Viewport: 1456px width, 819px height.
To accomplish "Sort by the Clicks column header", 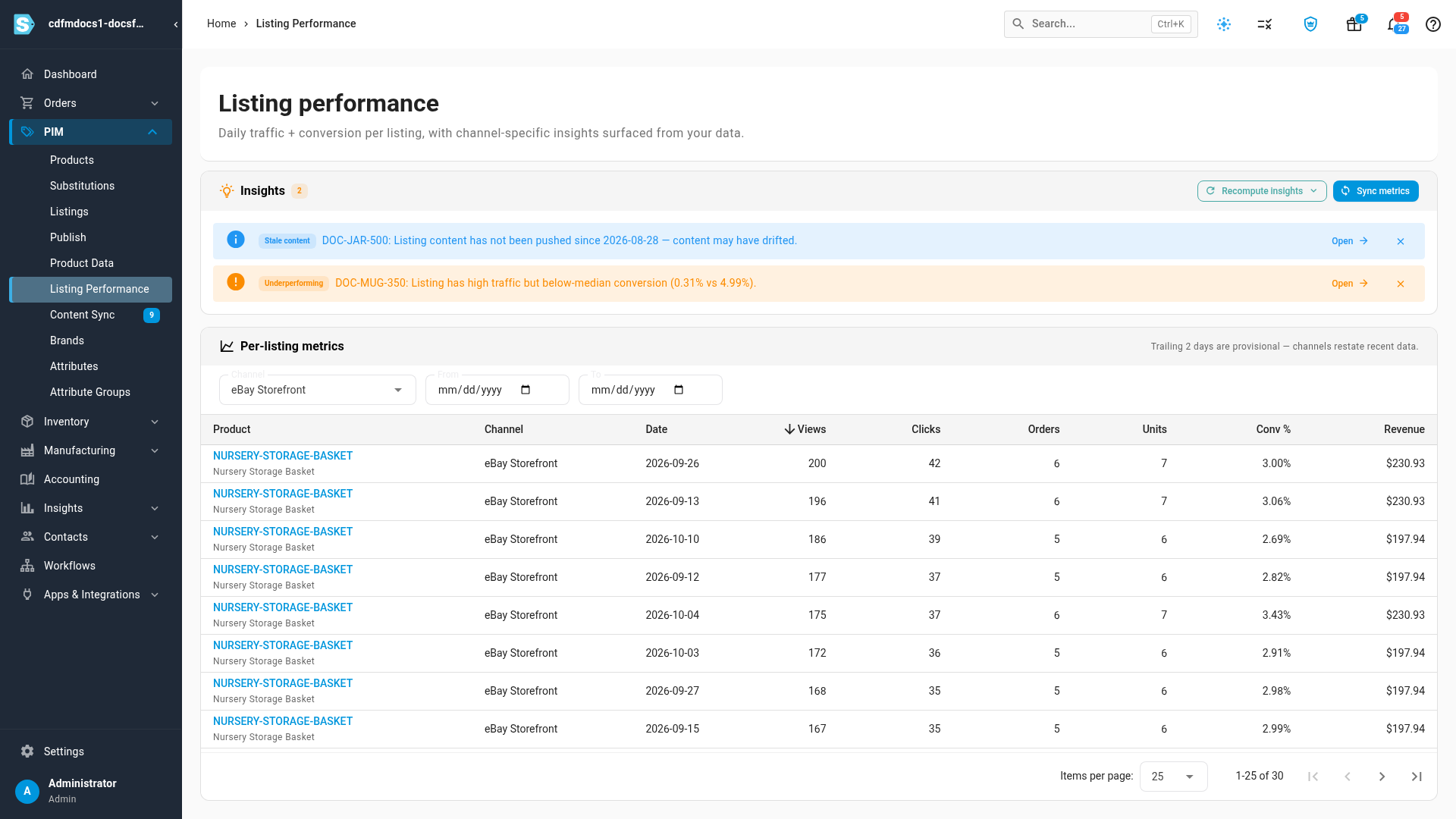I will click(x=926, y=429).
